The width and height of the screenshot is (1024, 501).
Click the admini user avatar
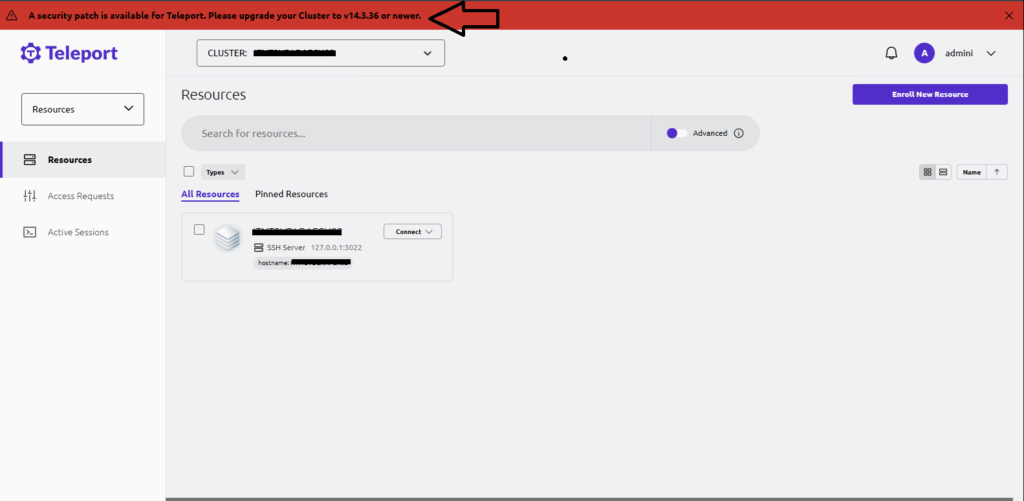pyautogui.click(x=924, y=53)
